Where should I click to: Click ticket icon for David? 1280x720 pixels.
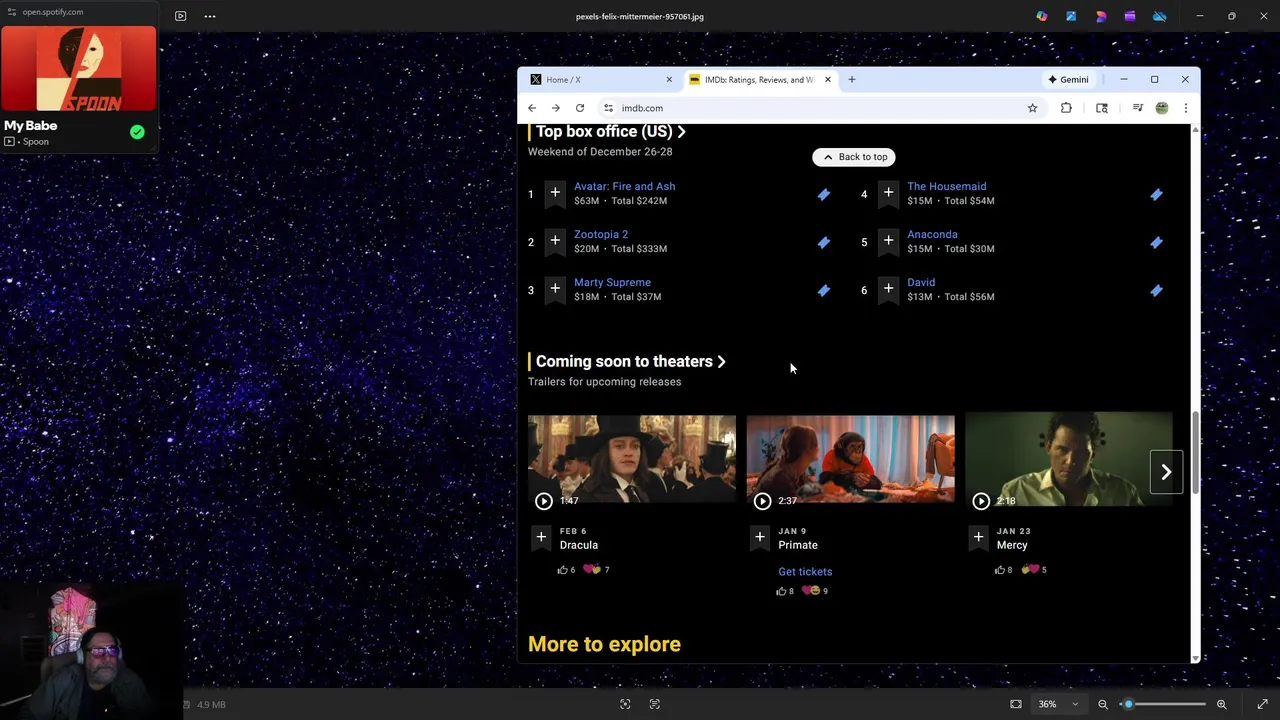(1156, 291)
